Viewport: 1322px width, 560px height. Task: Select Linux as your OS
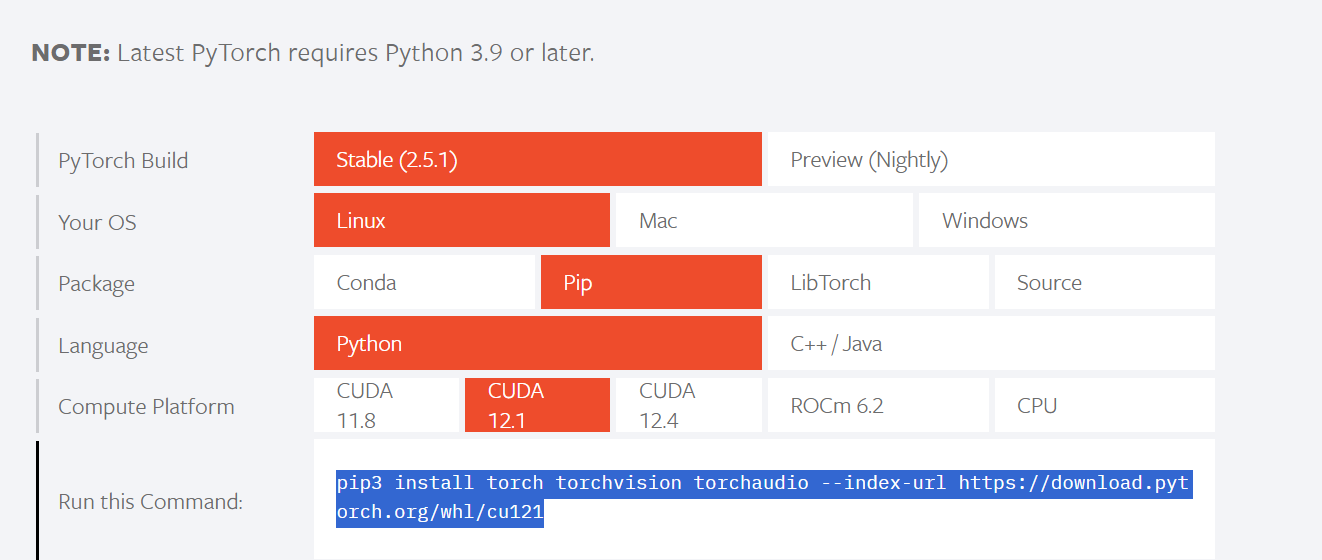pos(461,221)
